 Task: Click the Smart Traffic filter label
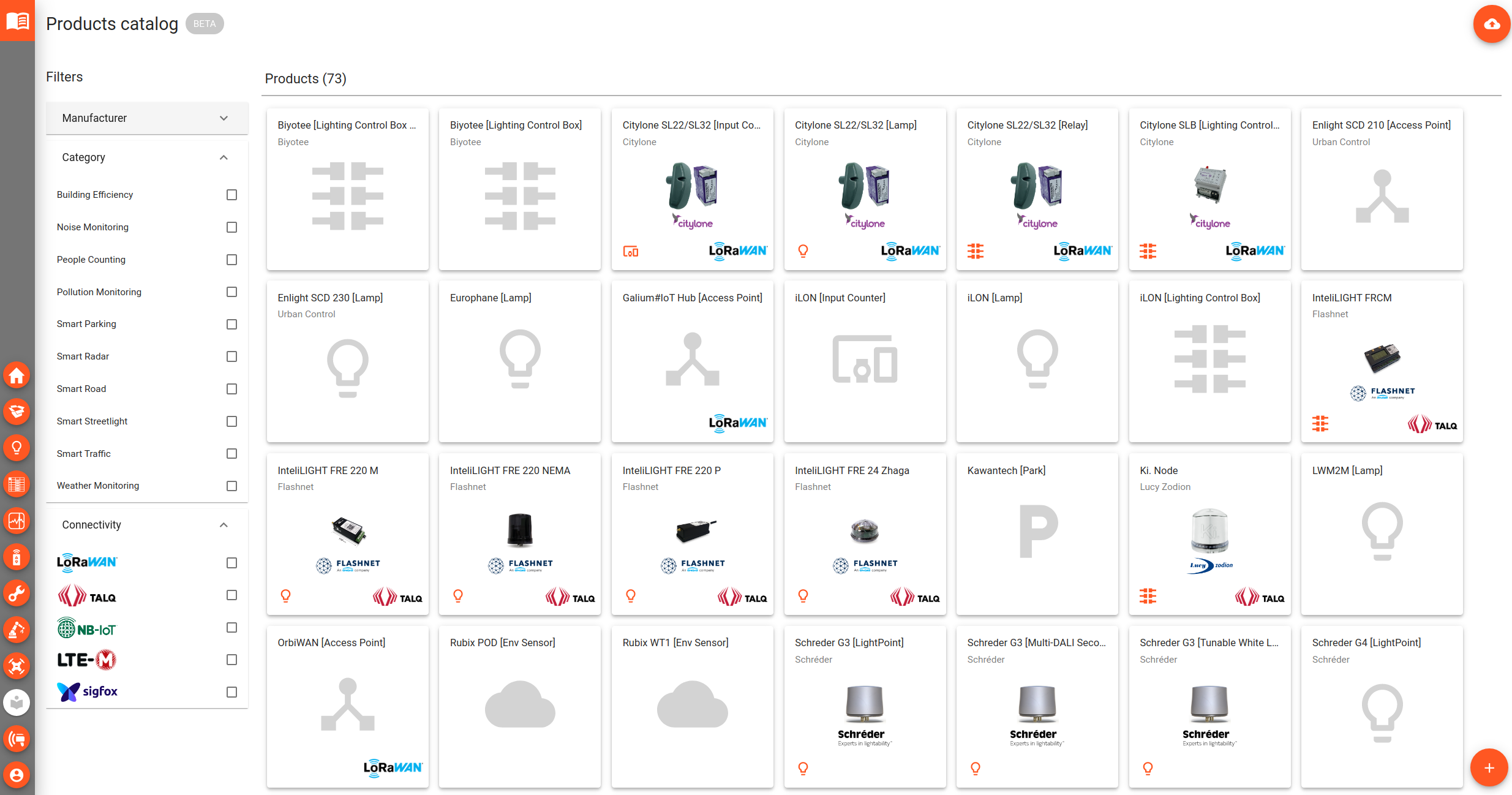(x=84, y=454)
